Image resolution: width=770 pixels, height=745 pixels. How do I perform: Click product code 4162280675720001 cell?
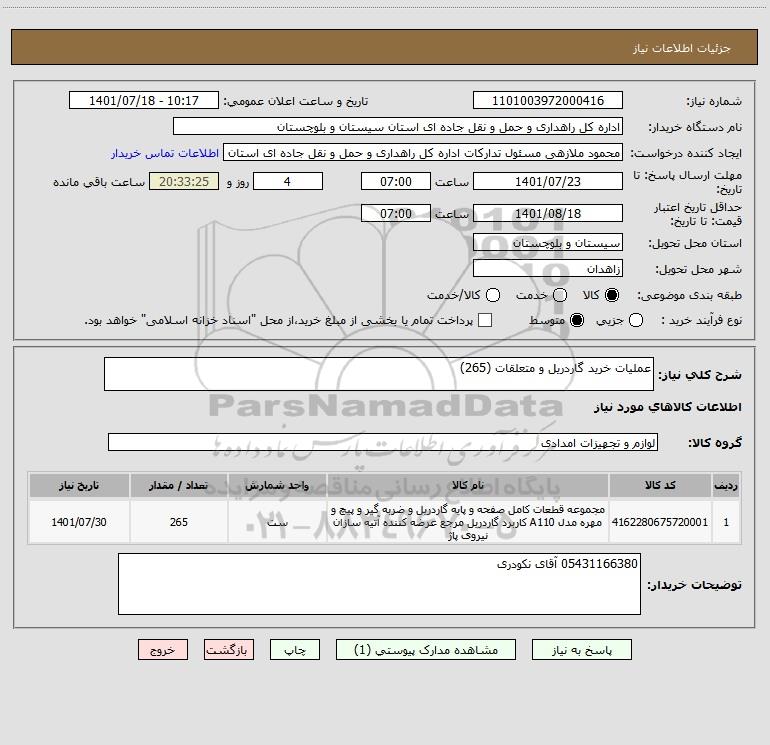coord(660,522)
